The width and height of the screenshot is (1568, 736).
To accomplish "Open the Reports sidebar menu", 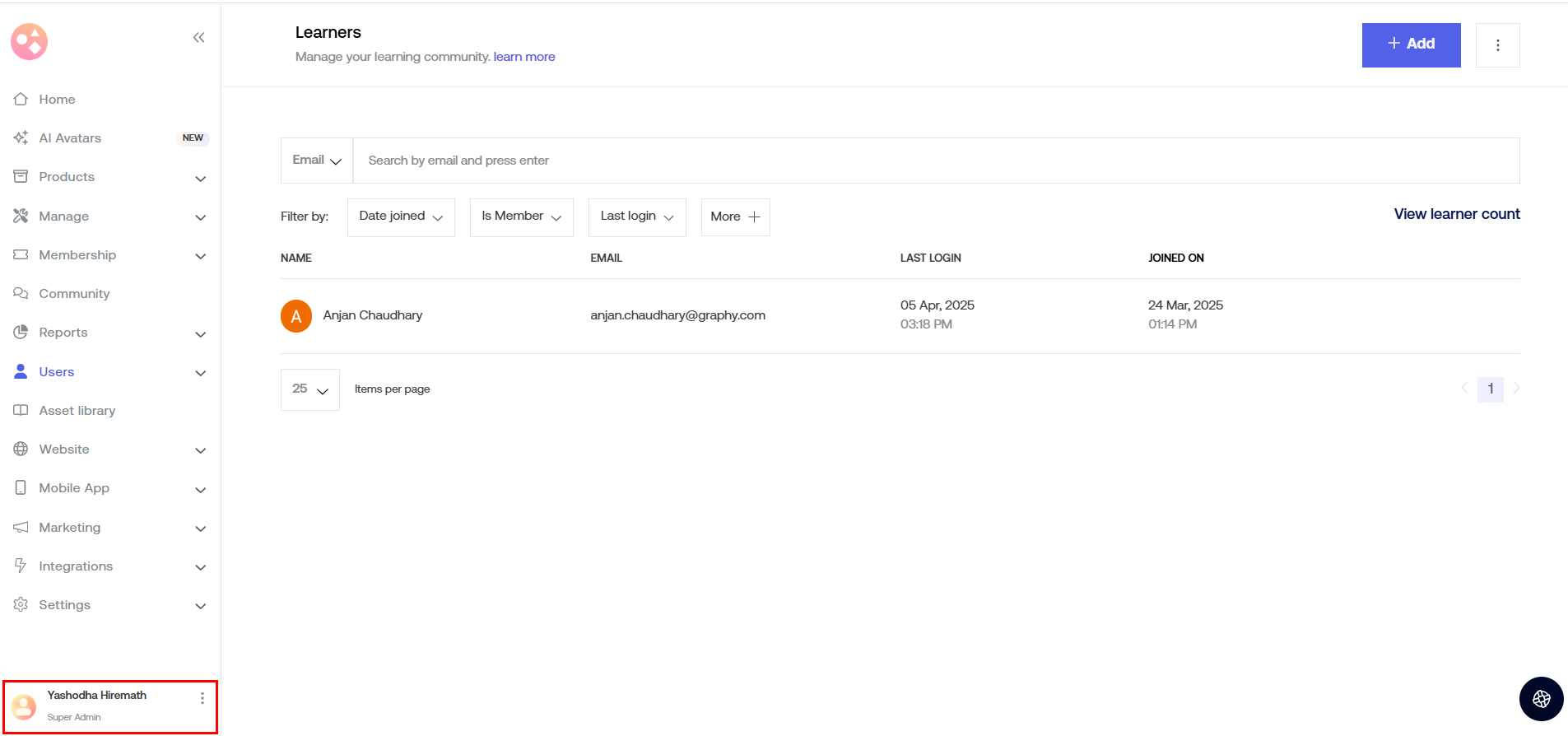I will click(63, 333).
